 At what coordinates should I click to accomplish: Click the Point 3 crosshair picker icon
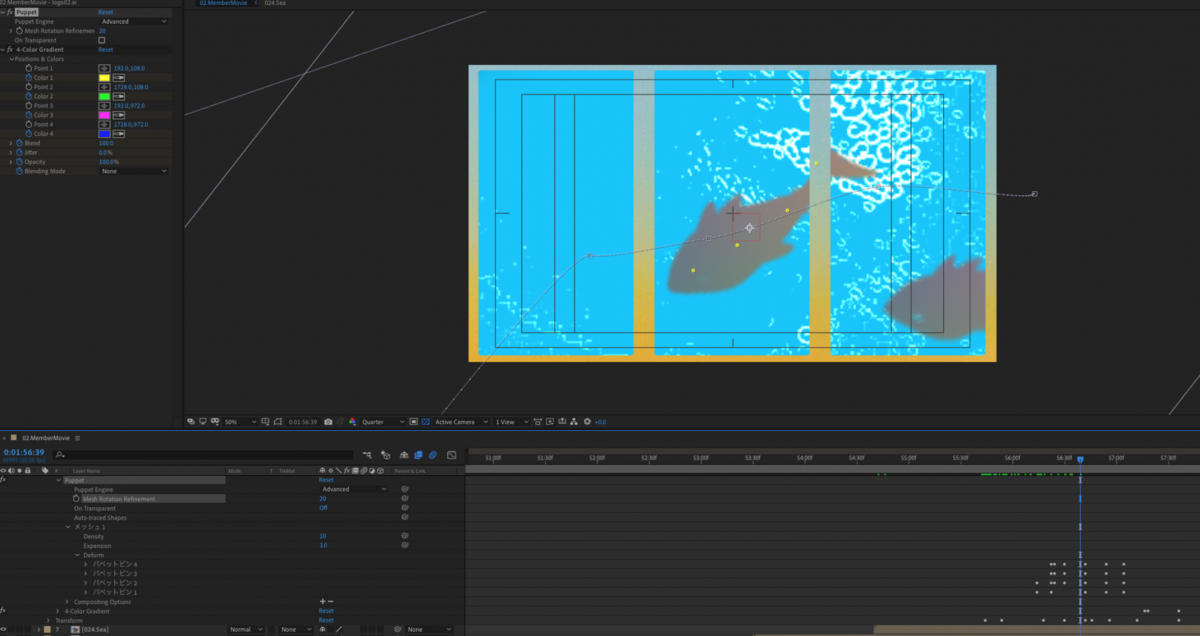(x=104, y=105)
